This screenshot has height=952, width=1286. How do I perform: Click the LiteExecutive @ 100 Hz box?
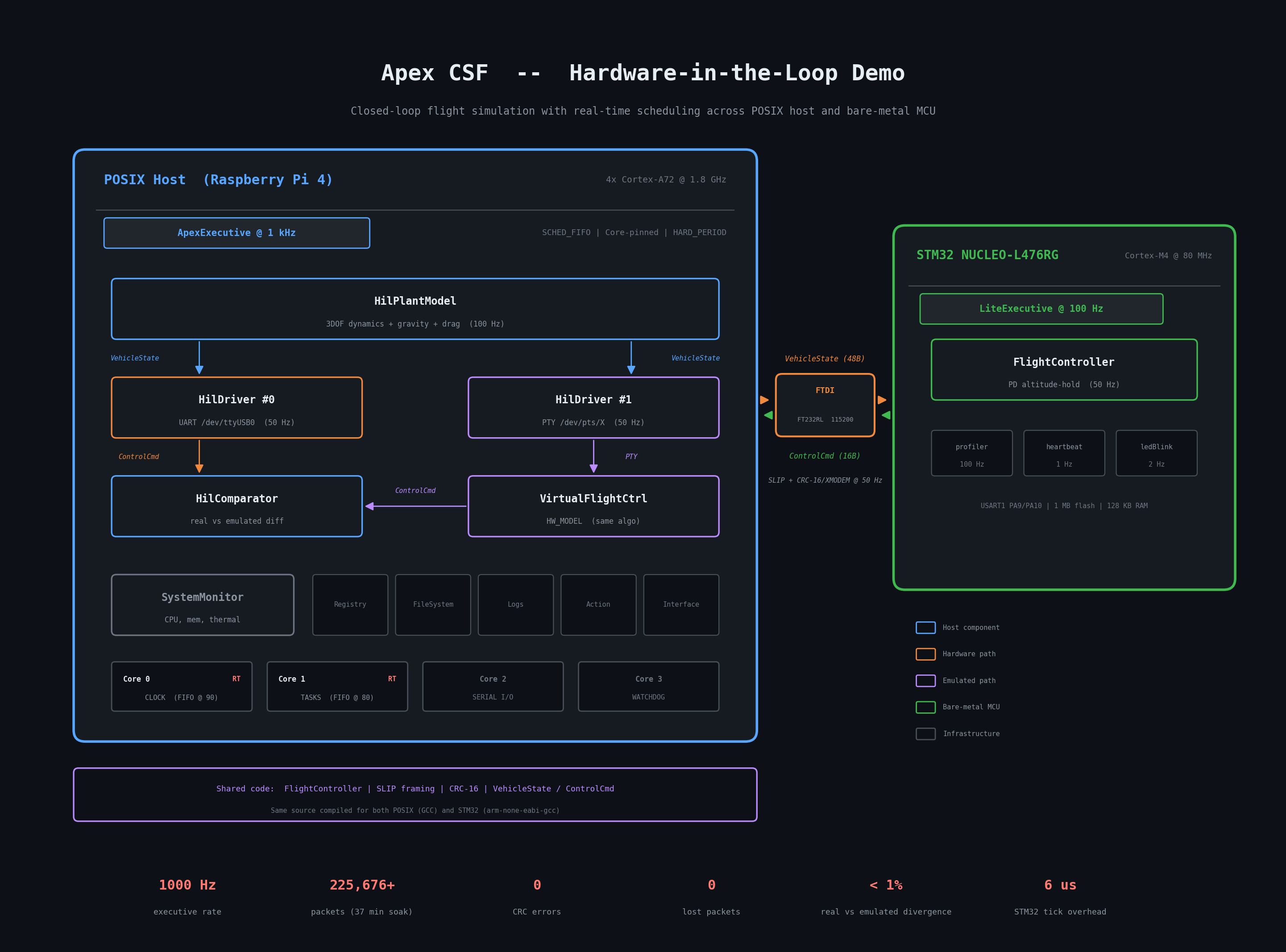coord(1041,309)
